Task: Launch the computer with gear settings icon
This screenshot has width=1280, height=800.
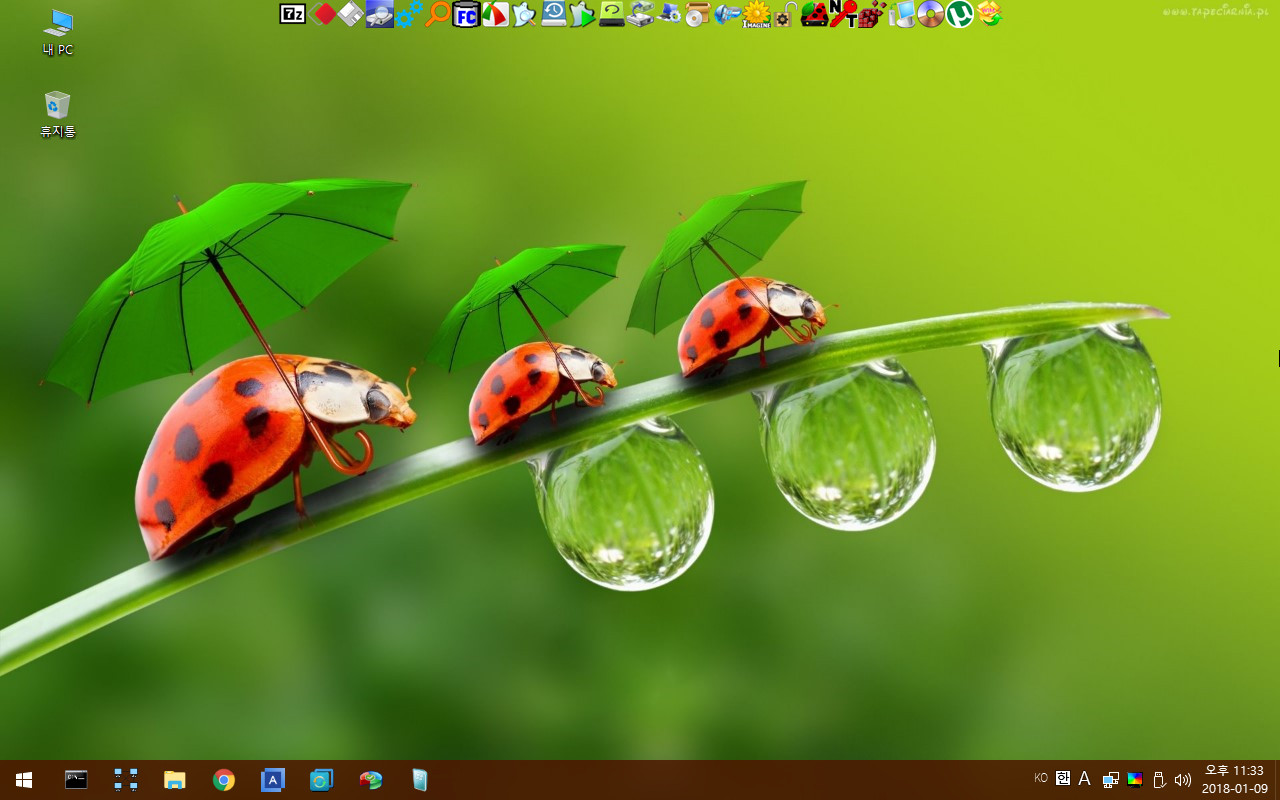Action: [670, 14]
